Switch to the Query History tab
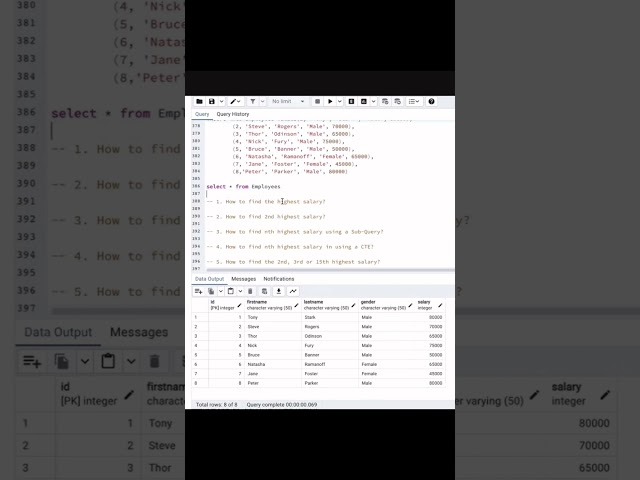640x480 pixels. 233,114
